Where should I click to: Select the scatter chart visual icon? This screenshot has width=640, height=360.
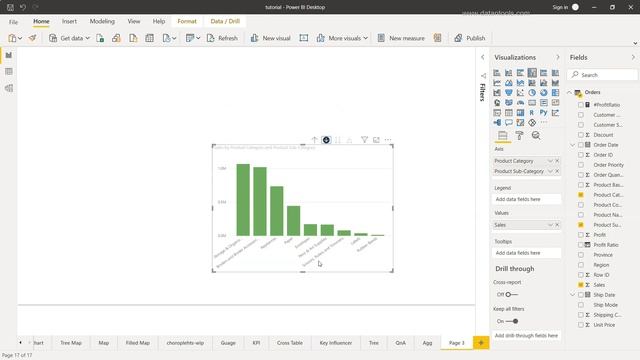(520, 93)
